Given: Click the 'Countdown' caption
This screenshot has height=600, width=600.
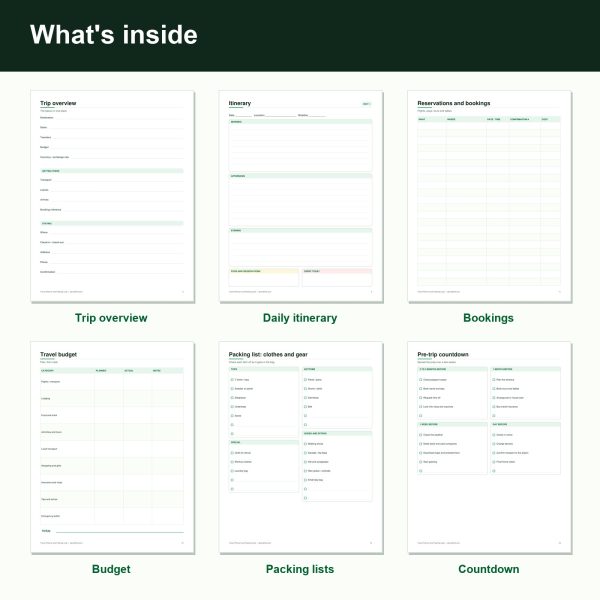Looking at the screenshot, I should 489,569.
